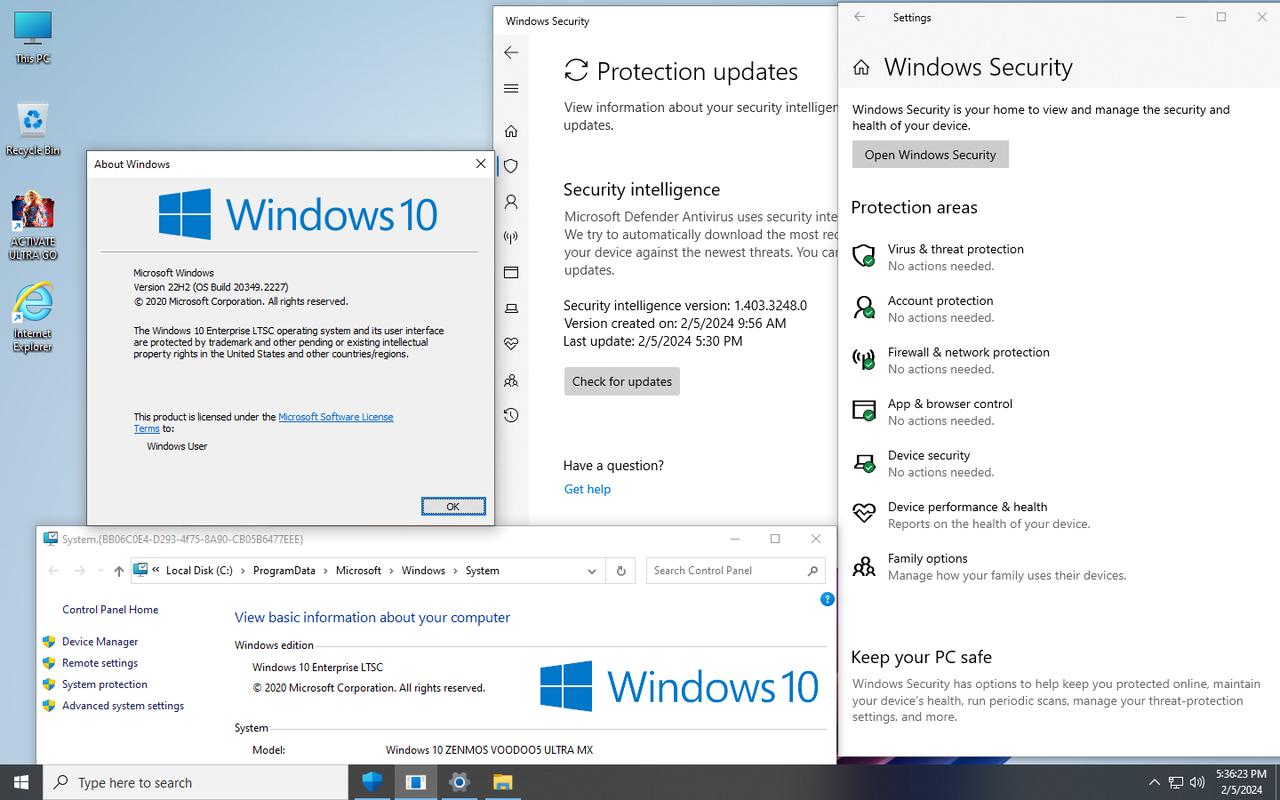The width and height of the screenshot is (1280, 800).
Task: Open clock and date in taskbar
Action: pyautogui.click(x=1240, y=782)
